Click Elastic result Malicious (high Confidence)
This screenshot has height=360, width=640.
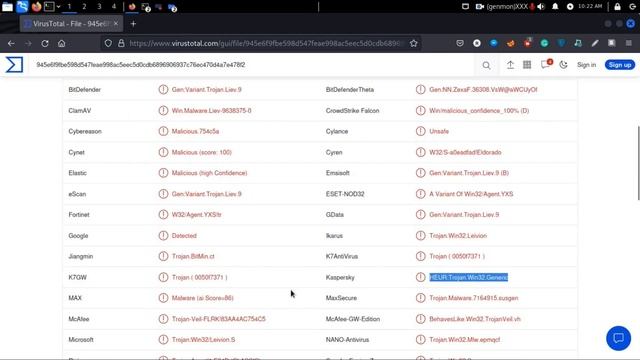(x=209, y=173)
